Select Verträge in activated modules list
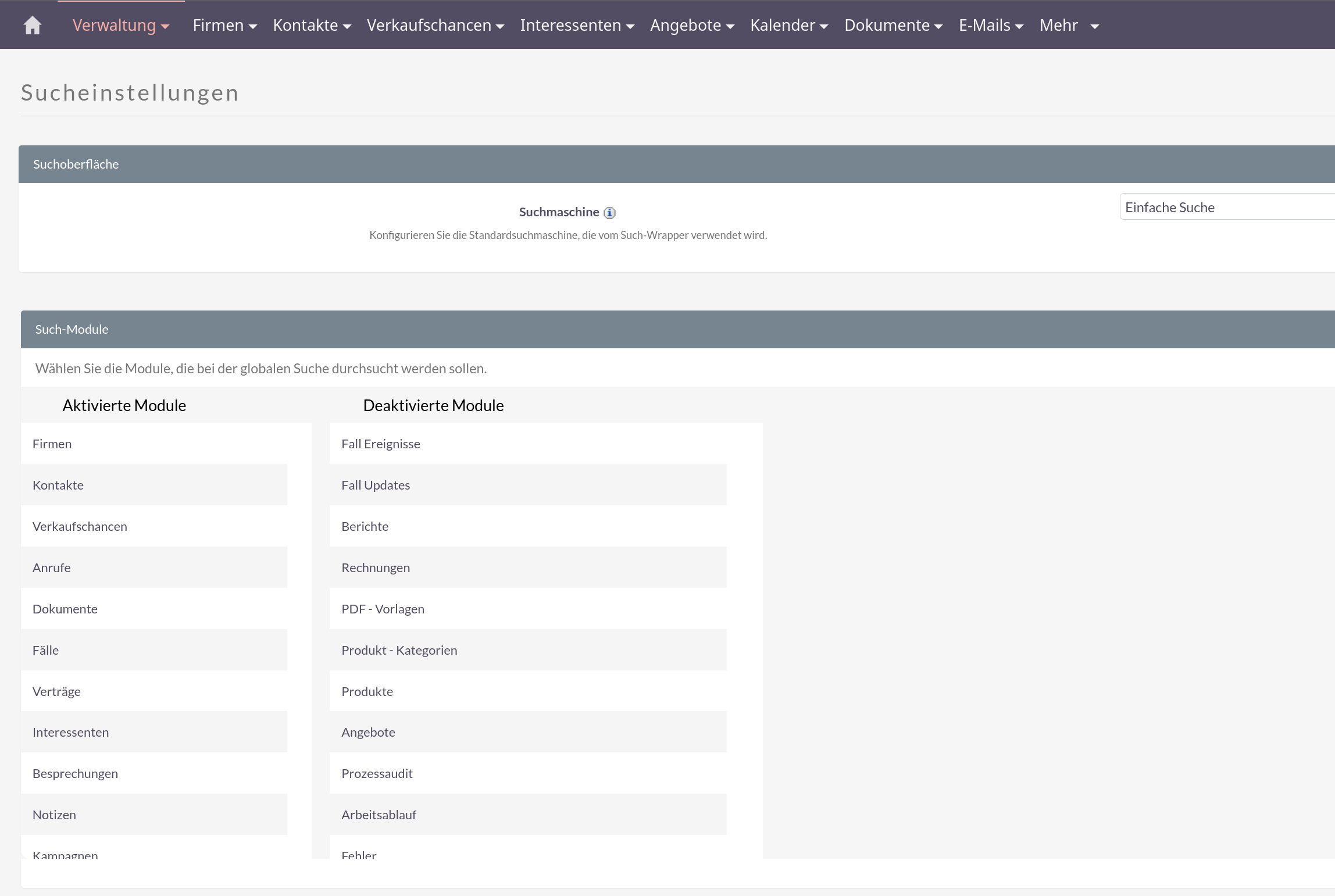Image resolution: width=1335 pixels, height=896 pixels. click(x=56, y=692)
